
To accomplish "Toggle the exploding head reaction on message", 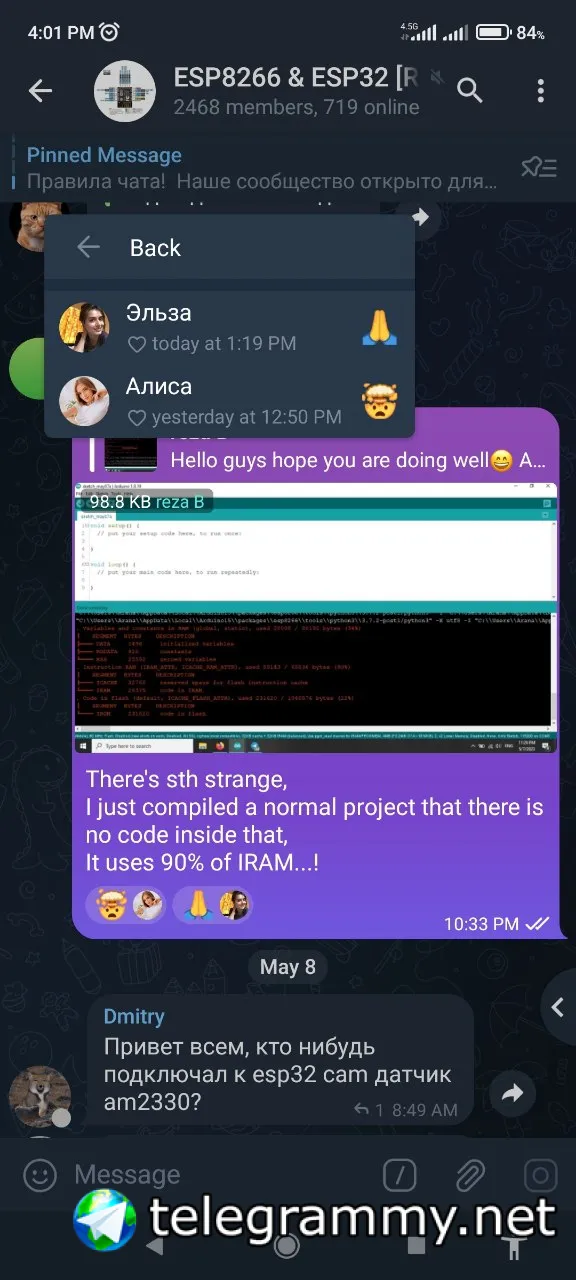I will click(127, 905).
